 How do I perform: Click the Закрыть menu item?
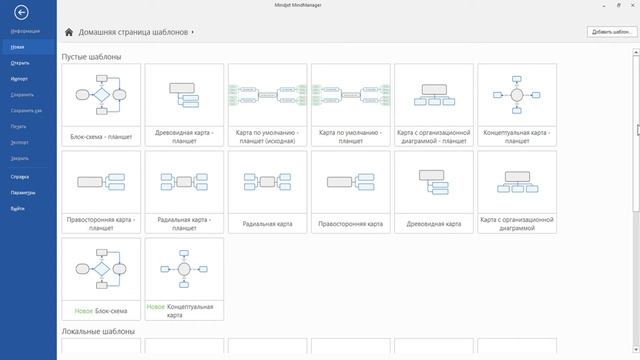(20, 158)
